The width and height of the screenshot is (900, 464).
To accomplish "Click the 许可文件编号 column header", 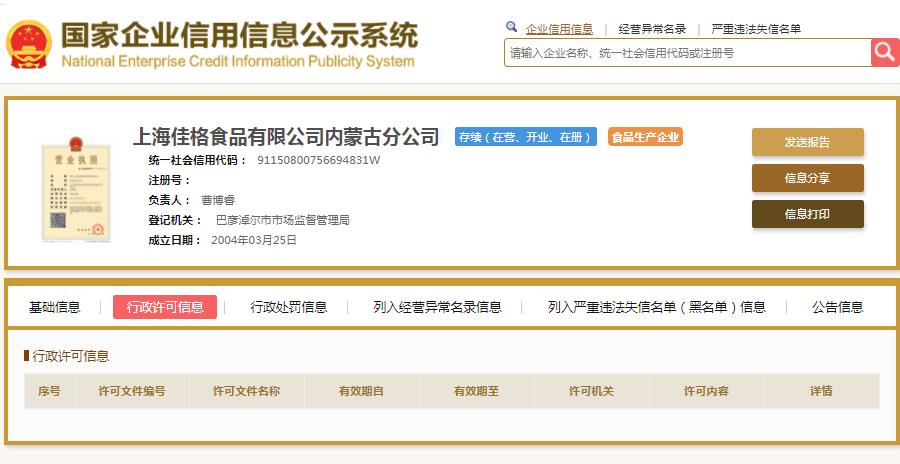I will [x=132, y=391].
